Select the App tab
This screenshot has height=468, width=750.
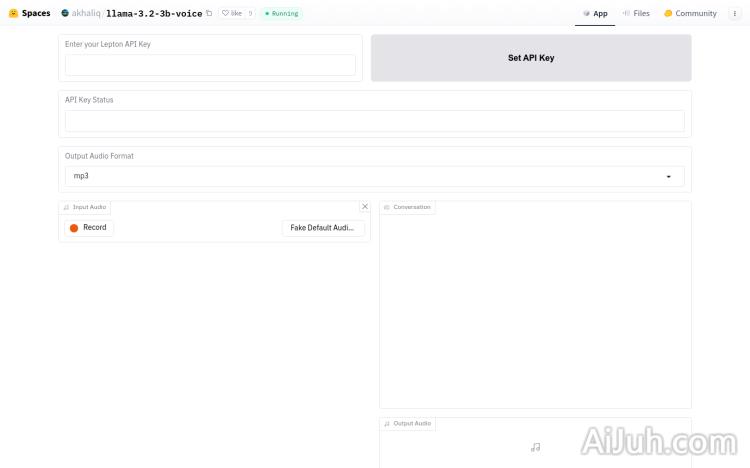pos(595,13)
